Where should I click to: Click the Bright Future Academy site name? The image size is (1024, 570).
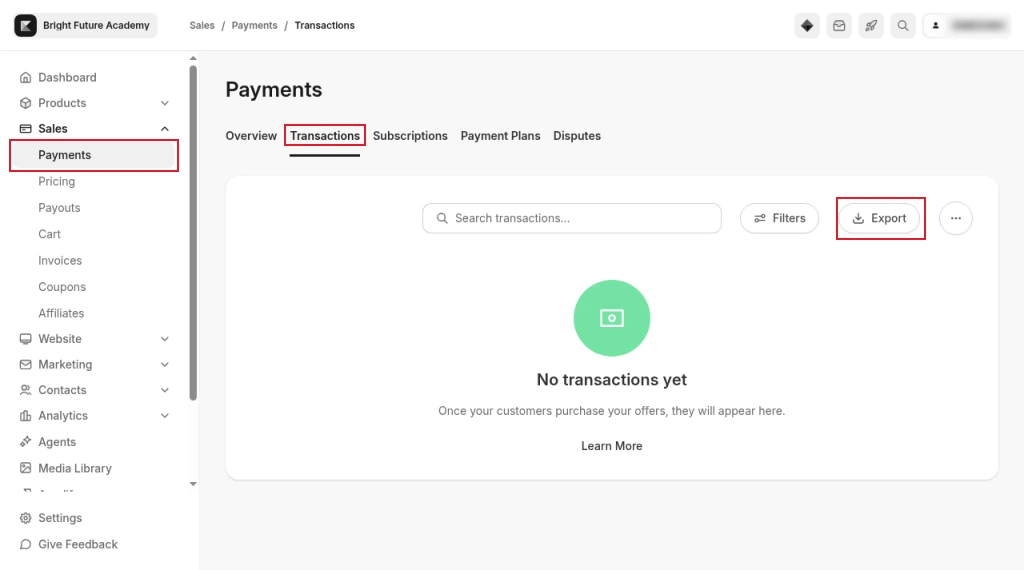coord(96,25)
